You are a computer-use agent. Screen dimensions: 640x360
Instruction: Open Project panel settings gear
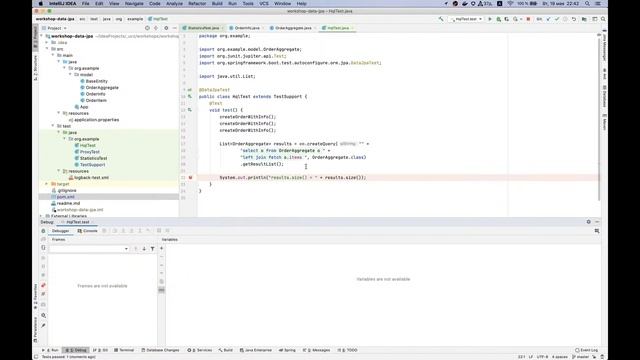(166, 28)
